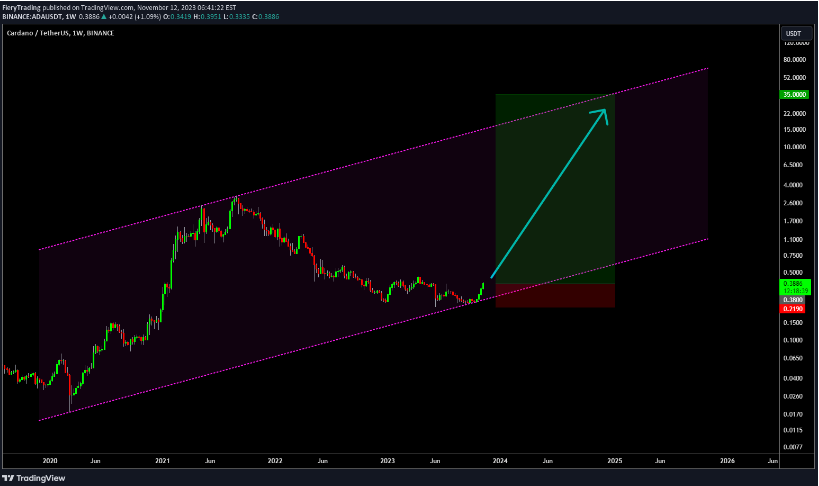The width and height of the screenshot is (819, 486).
Task: Click the 0.0650 price axis label
Action: click(x=793, y=358)
